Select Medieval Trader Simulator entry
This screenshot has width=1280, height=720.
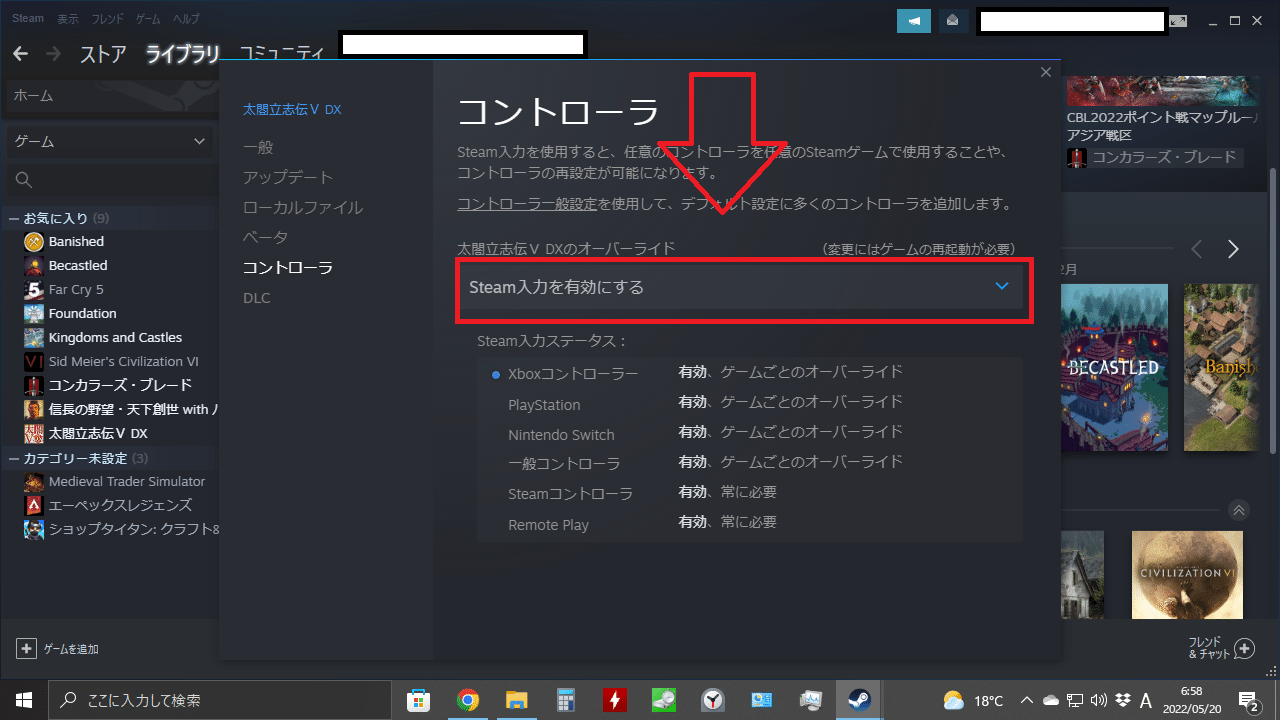coord(127,481)
